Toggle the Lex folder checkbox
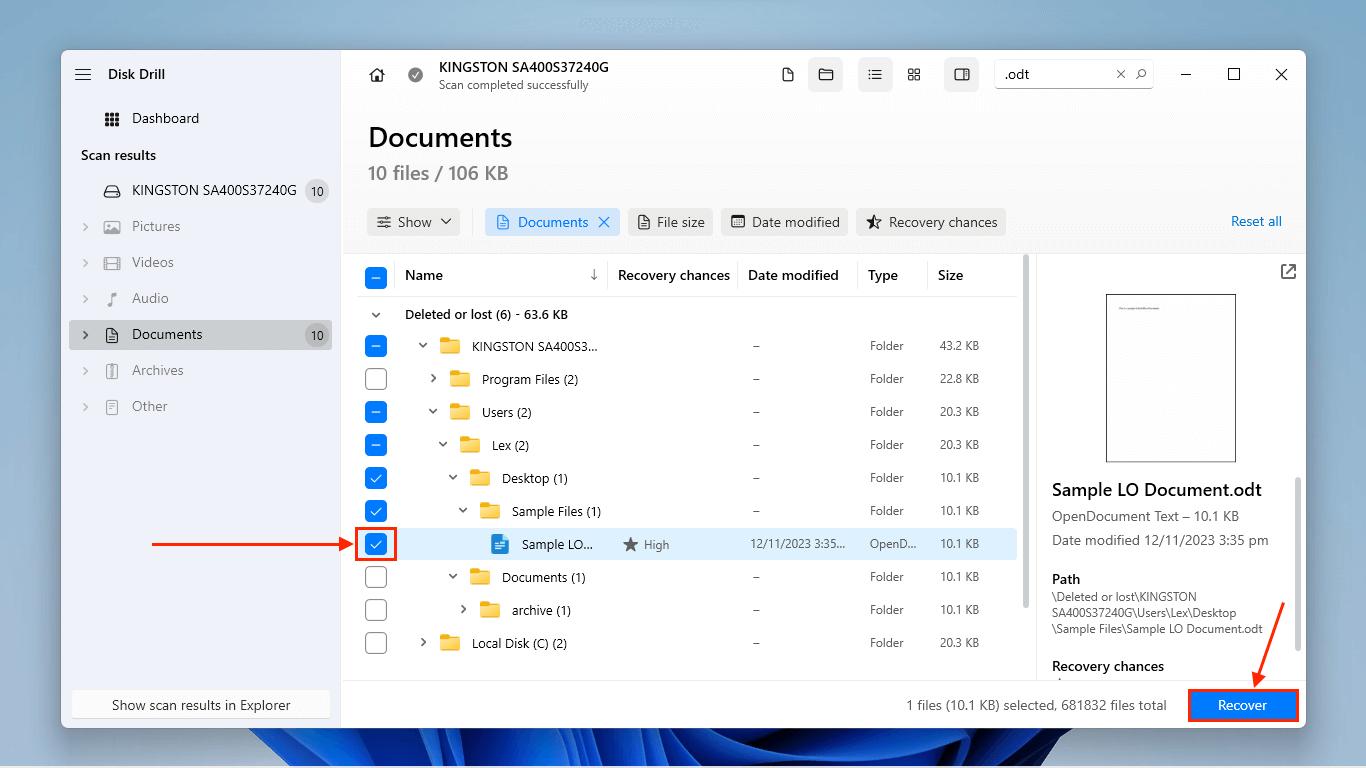The height and width of the screenshot is (768, 1366). tap(376, 445)
